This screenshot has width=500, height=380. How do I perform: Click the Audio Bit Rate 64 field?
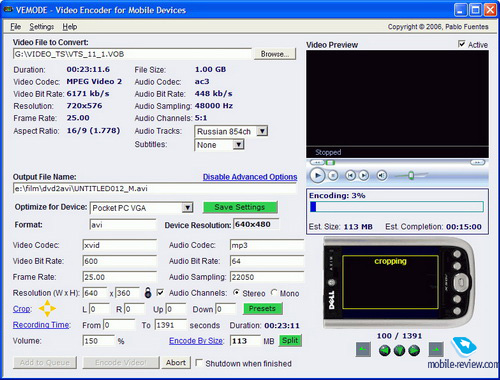click(267, 261)
